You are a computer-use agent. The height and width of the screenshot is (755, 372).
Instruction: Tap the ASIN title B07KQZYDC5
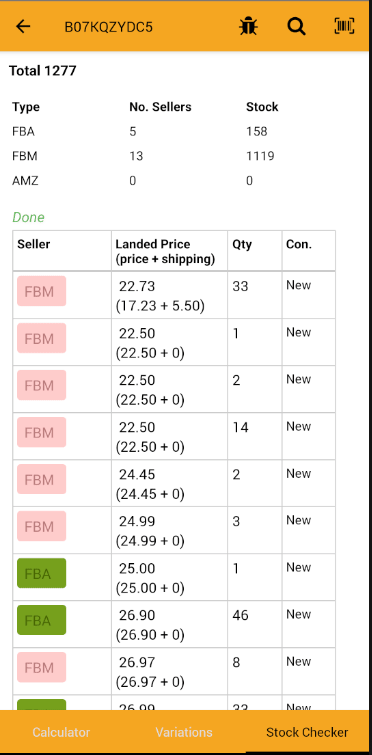109,27
